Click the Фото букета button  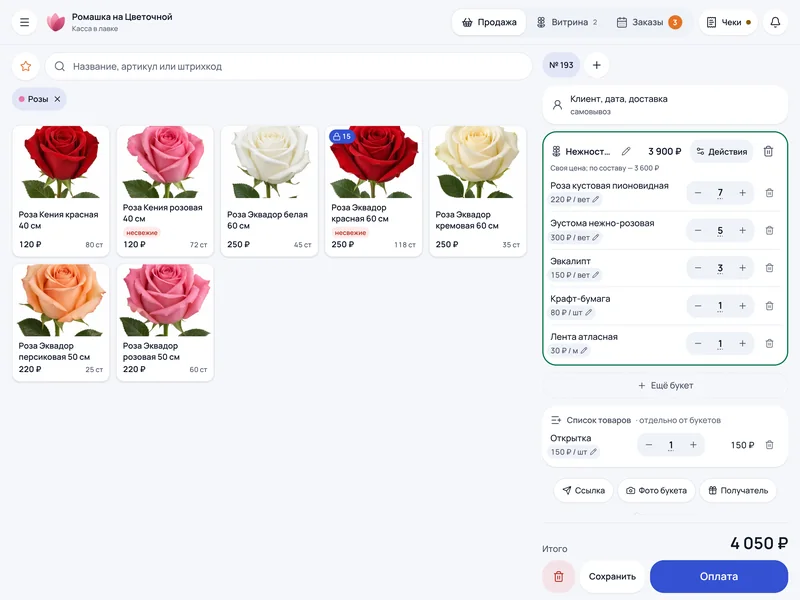coord(656,491)
